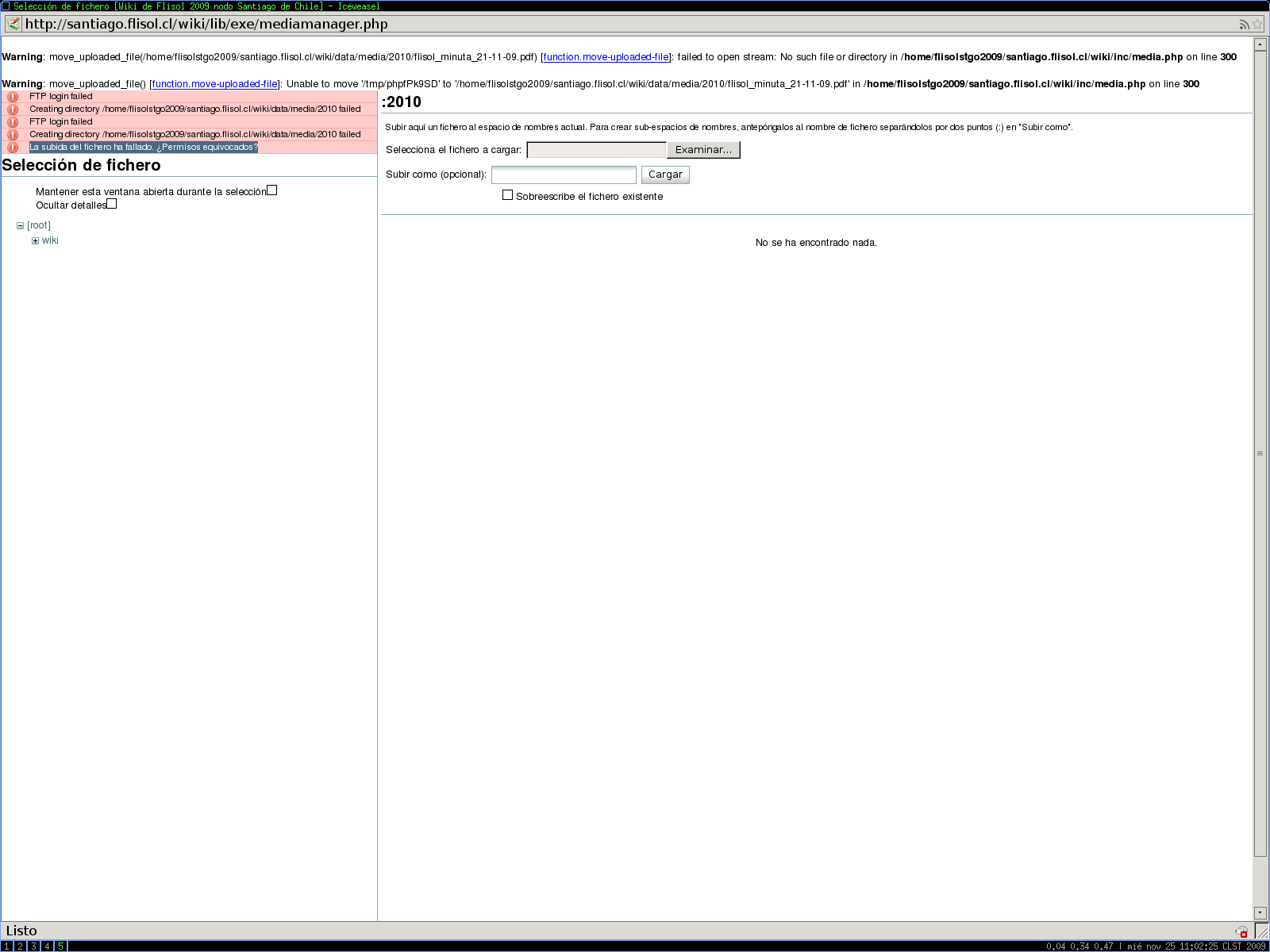1270x952 pixels.
Task: Click the RSS feed icon in the address bar
Action: (1244, 25)
